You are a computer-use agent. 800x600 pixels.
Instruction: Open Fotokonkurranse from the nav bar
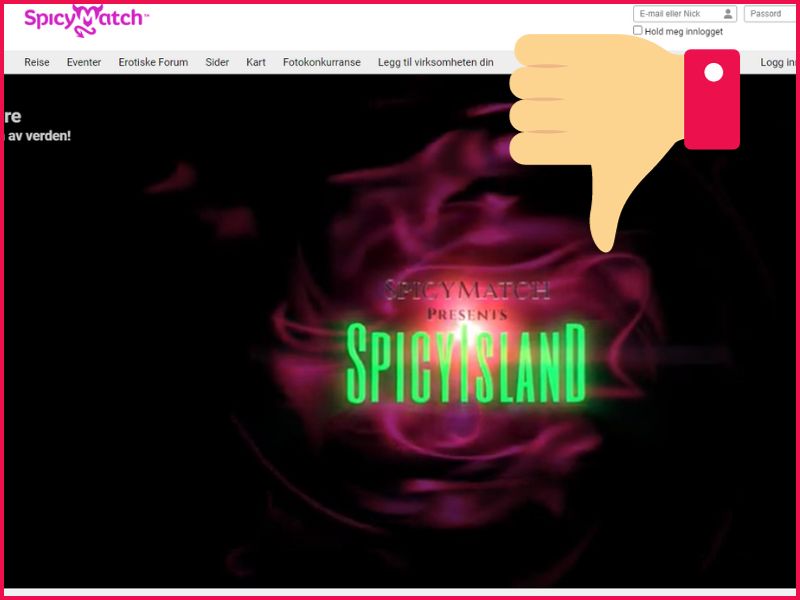(x=321, y=62)
